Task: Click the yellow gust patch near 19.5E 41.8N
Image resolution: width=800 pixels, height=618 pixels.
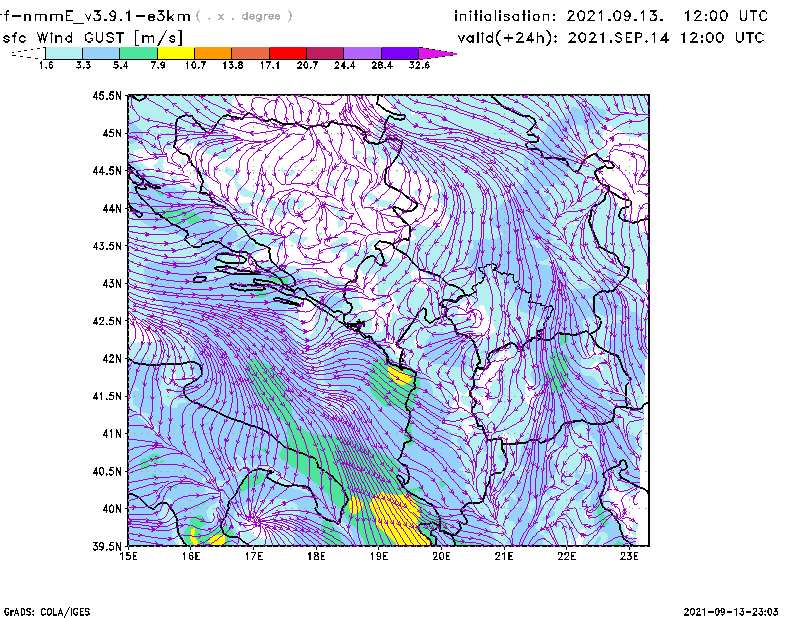Action: pos(399,376)
